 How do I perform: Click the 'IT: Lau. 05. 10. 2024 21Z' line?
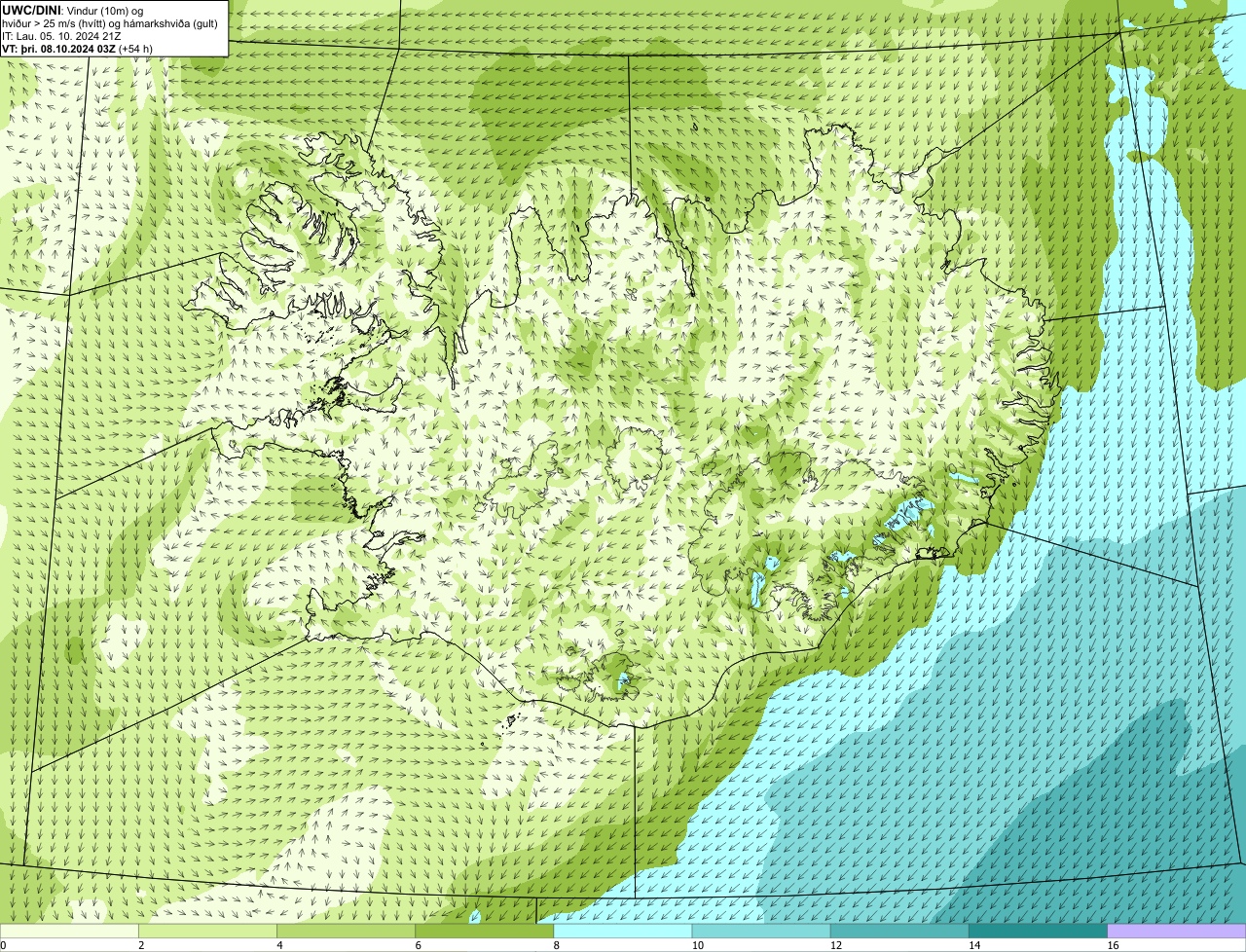pos(61,36)
